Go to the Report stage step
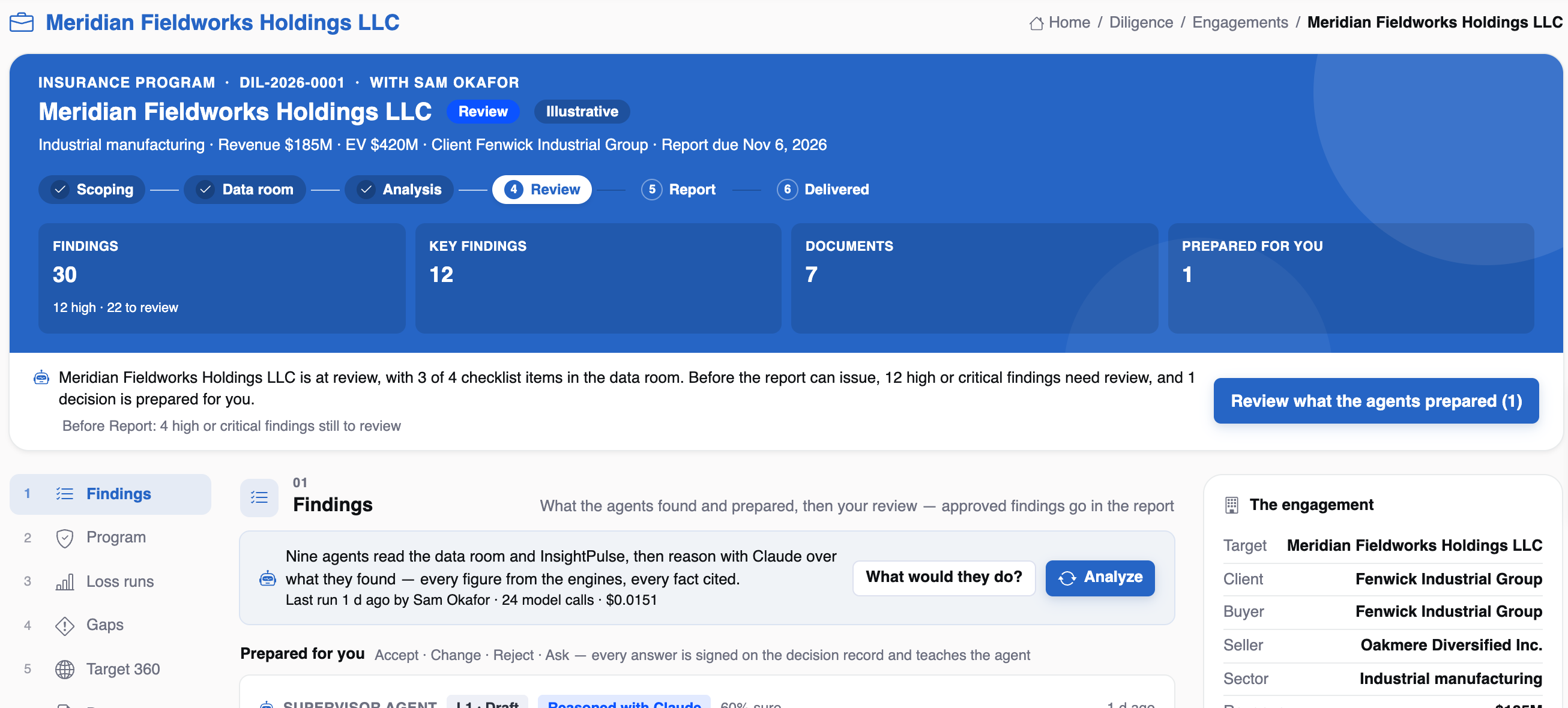 (679, 190)
